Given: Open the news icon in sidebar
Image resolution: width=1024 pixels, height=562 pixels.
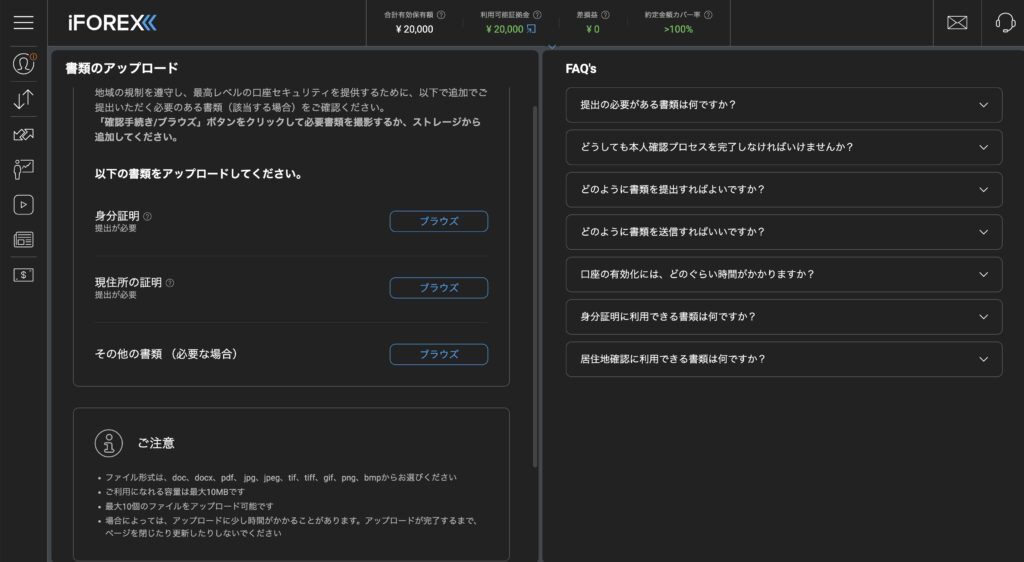Looking at the screenshot, I should click(24, 240).
